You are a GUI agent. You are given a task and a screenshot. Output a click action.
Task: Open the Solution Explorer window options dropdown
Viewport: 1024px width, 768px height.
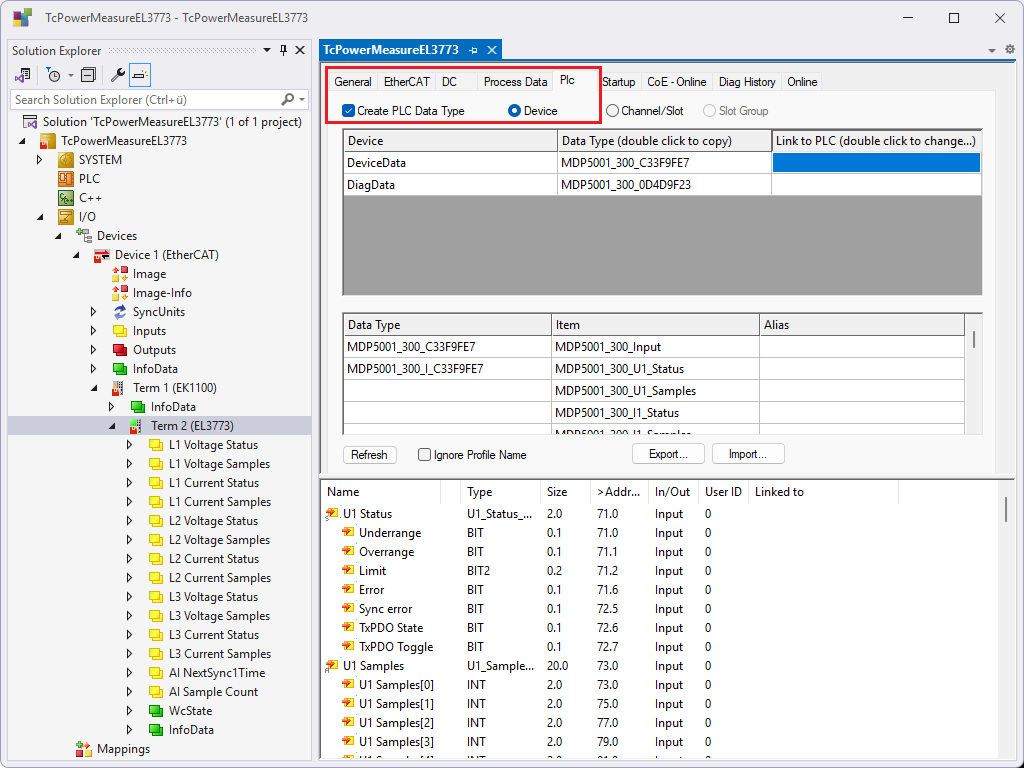[x=267, y=50]
